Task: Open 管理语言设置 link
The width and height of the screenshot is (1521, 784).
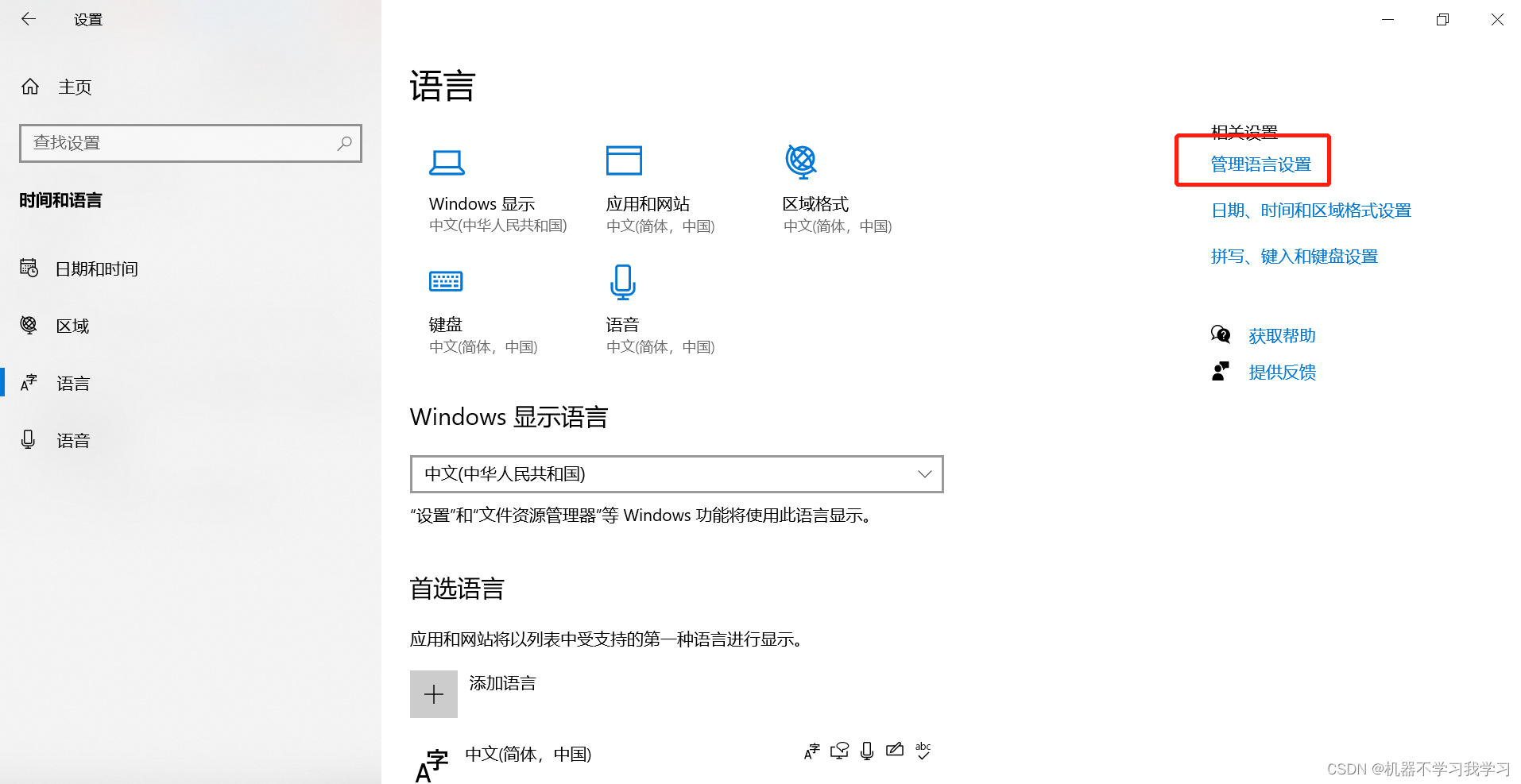Action: tap(1260, 164)
